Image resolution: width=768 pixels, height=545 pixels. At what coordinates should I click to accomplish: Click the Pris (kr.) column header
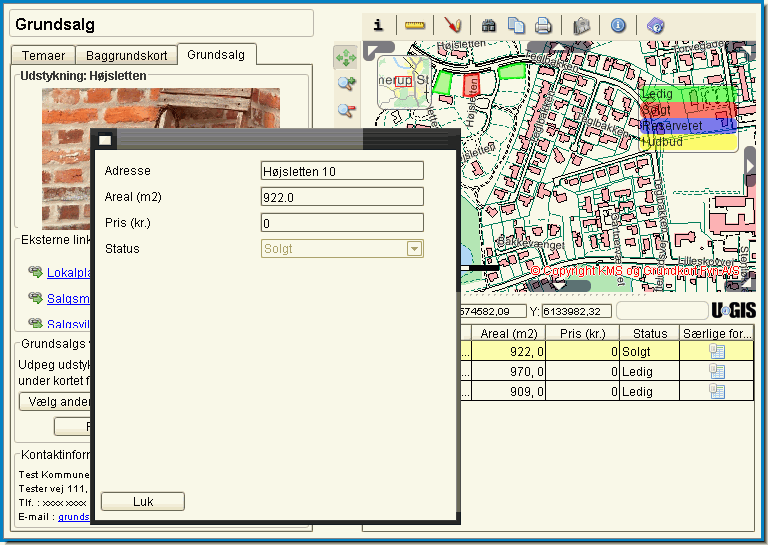582,333
